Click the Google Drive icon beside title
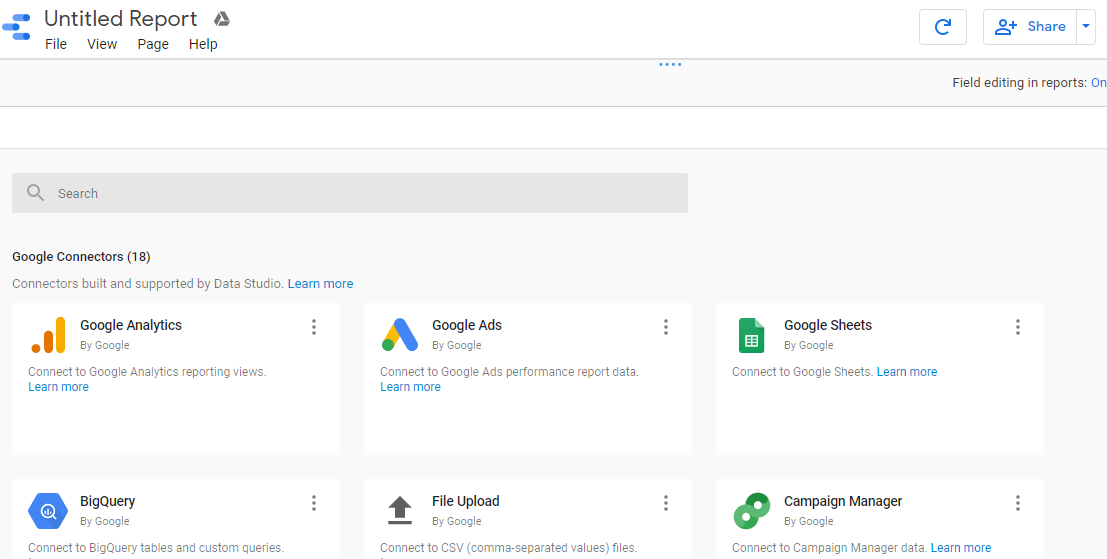This screenshot has height=559, width=1107. pyautogui.click(x=222, y=19)
